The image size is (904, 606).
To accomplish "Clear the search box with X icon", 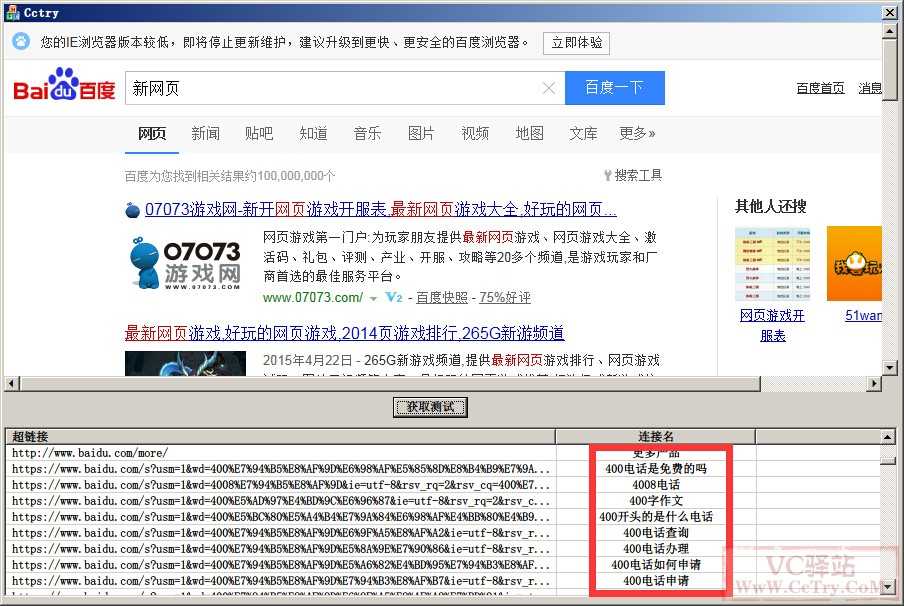I will tap(549, 88).
